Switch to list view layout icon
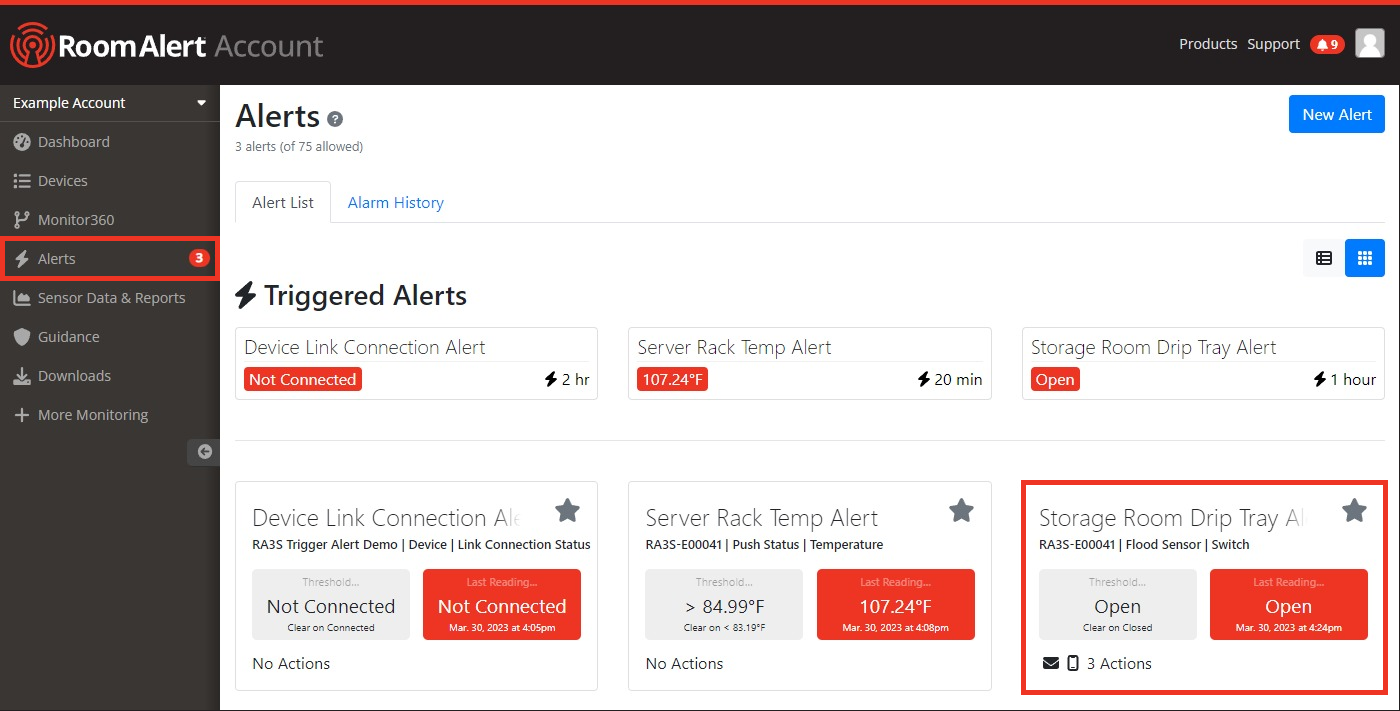The width and height of the screenshot is (1400, 711). (x=1324, y=258)
